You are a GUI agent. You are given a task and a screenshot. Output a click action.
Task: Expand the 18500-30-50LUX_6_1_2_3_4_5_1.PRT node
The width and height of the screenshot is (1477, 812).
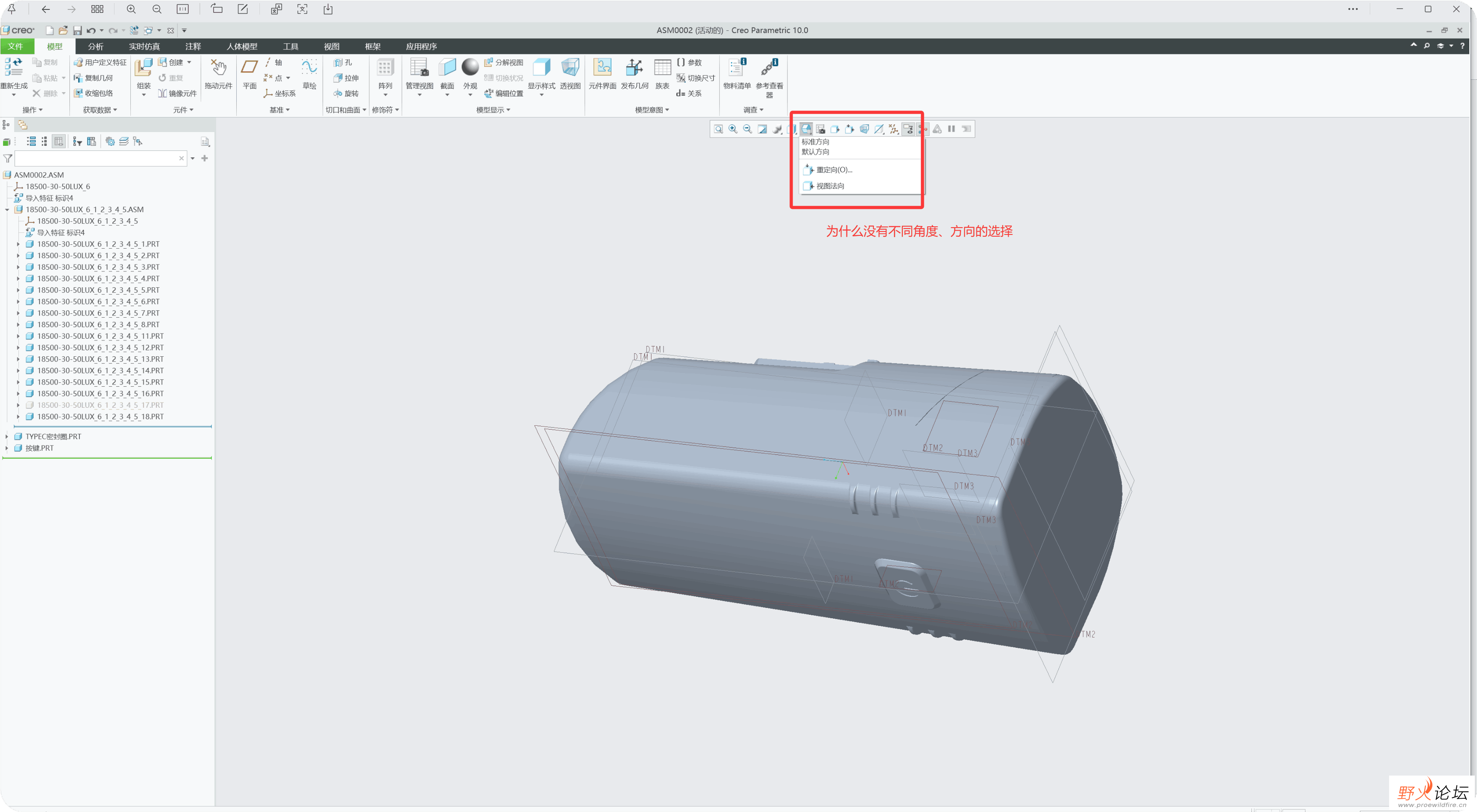(x=18, y=244)
